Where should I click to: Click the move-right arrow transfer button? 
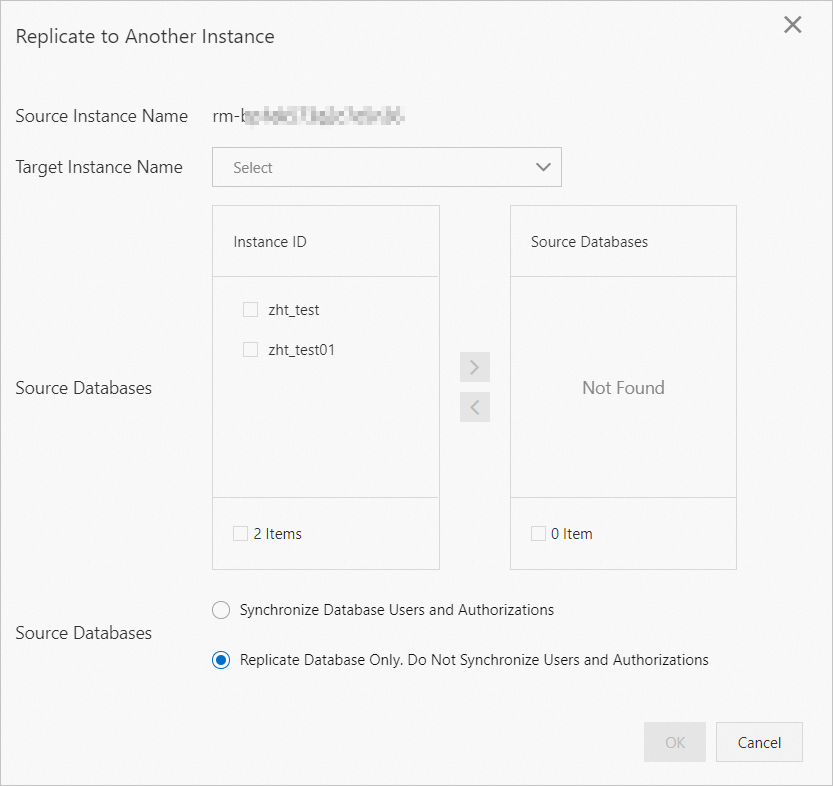[x=475, y=367]
